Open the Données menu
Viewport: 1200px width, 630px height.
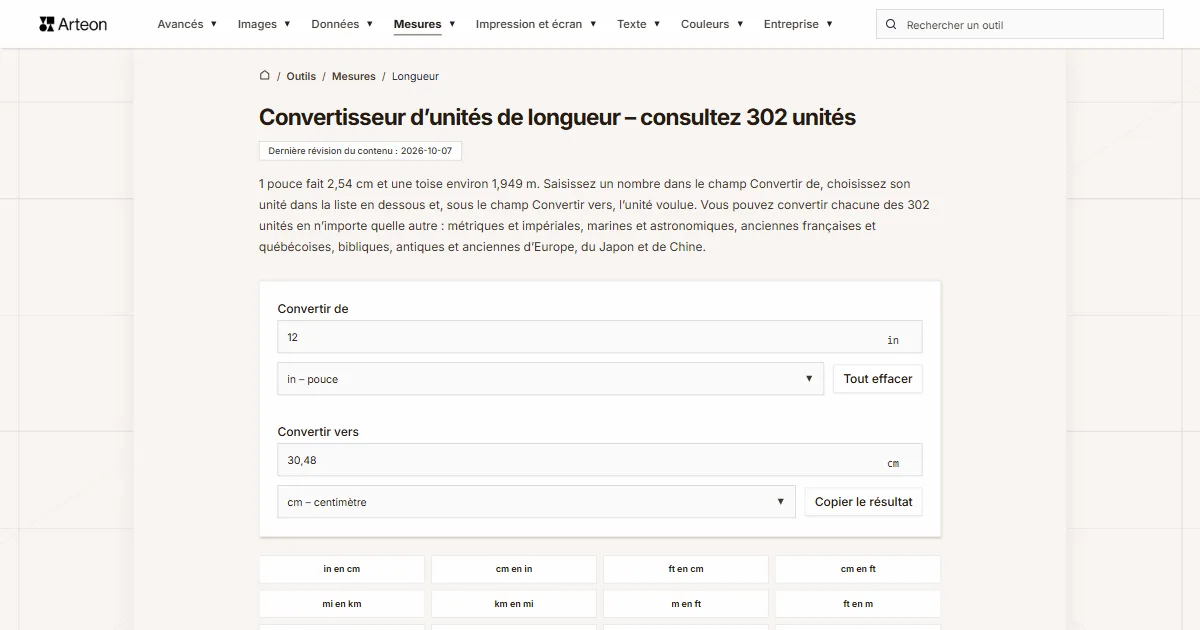(x=342, y=24)
